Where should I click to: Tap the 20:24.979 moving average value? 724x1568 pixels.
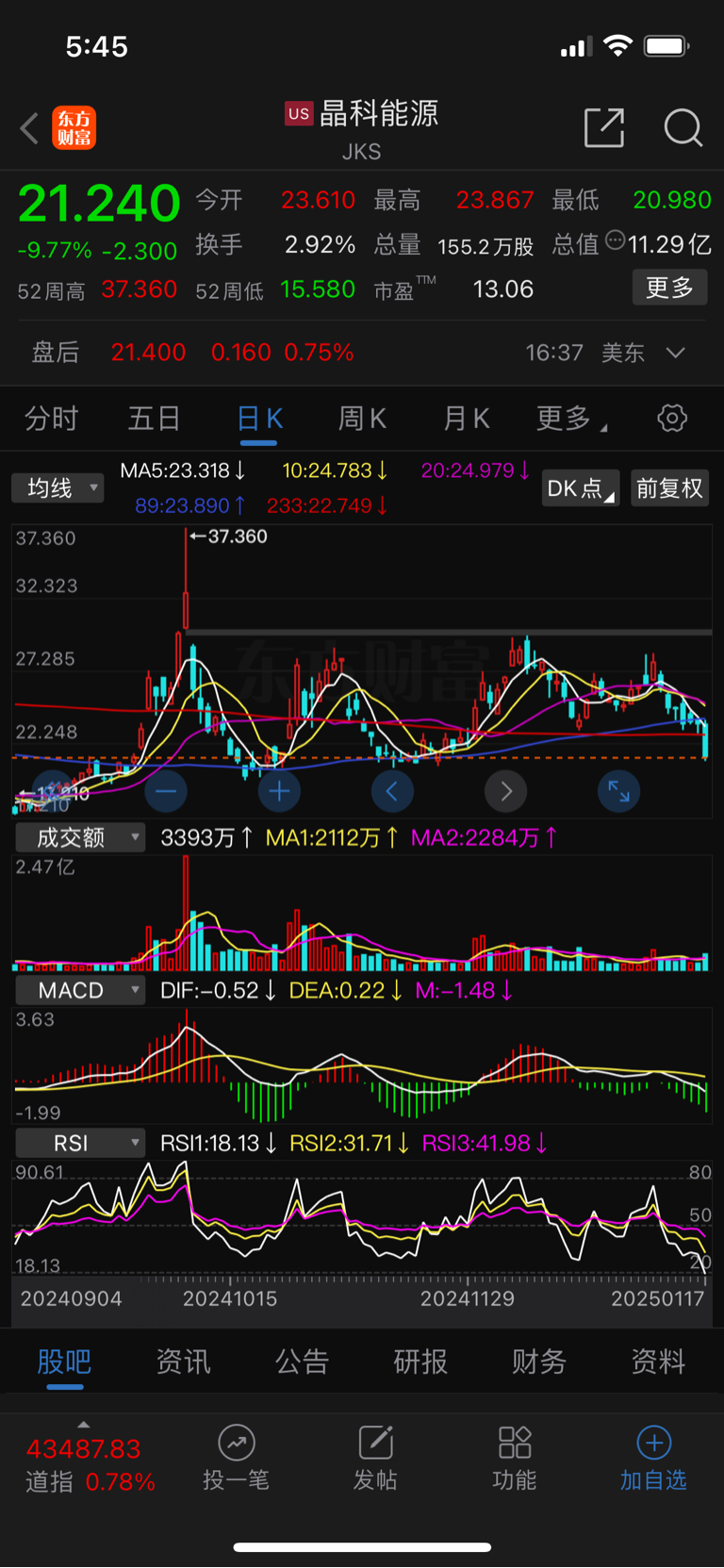click(475, 470)
